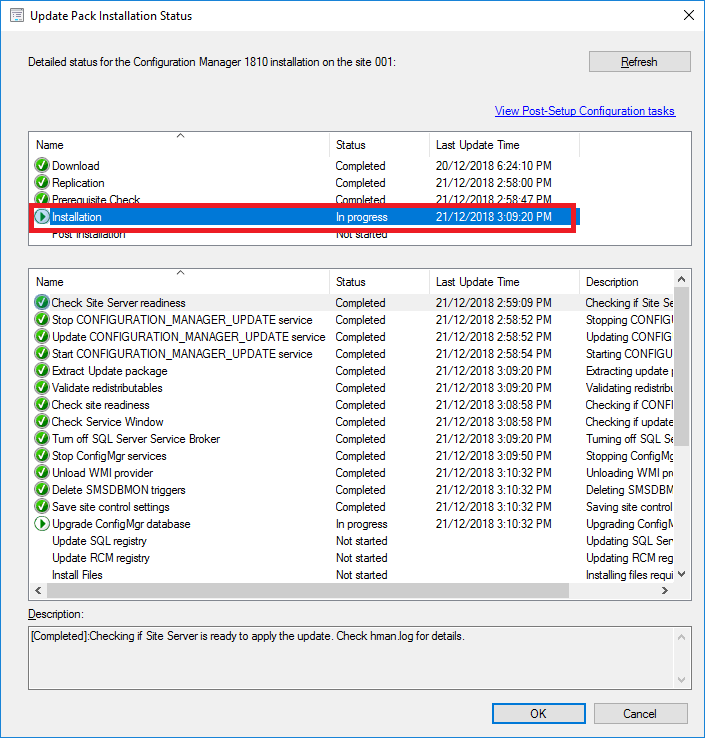The width and height of the screenshot is (705, 738).
Task: Click in-progress icon for Upgrade ConfigMgr database
Action: (42, 523)
